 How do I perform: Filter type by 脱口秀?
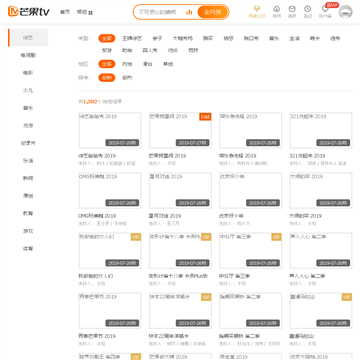pos(251,38)
